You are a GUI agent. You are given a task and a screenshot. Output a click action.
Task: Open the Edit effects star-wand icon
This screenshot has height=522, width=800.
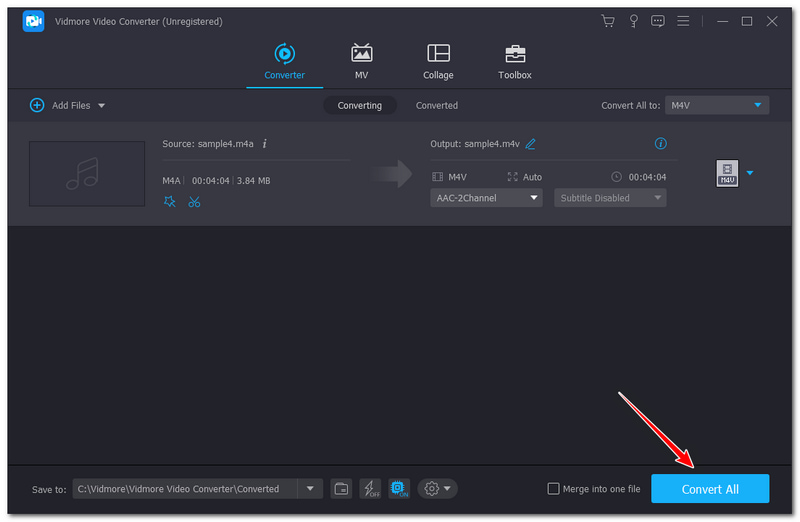click(x=169, y=202)
